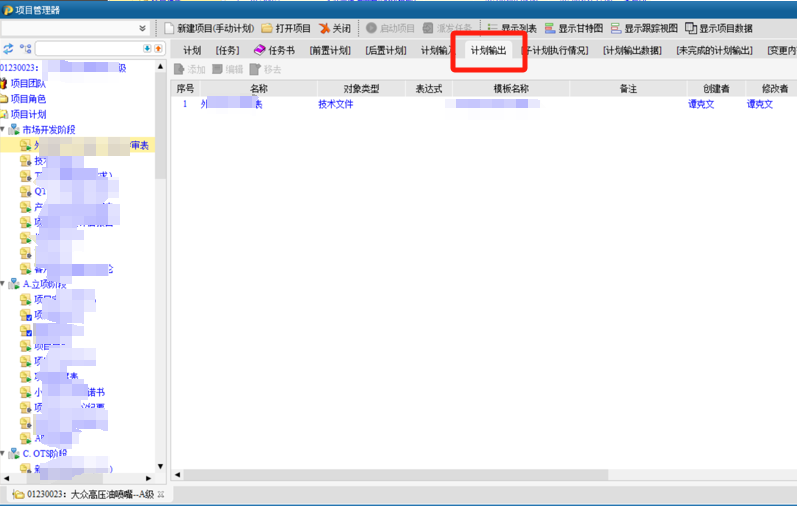Open the [后置计划] tab
Image resolution: width=797 pixels, height=510 pixels.
[x=386, y=50]
